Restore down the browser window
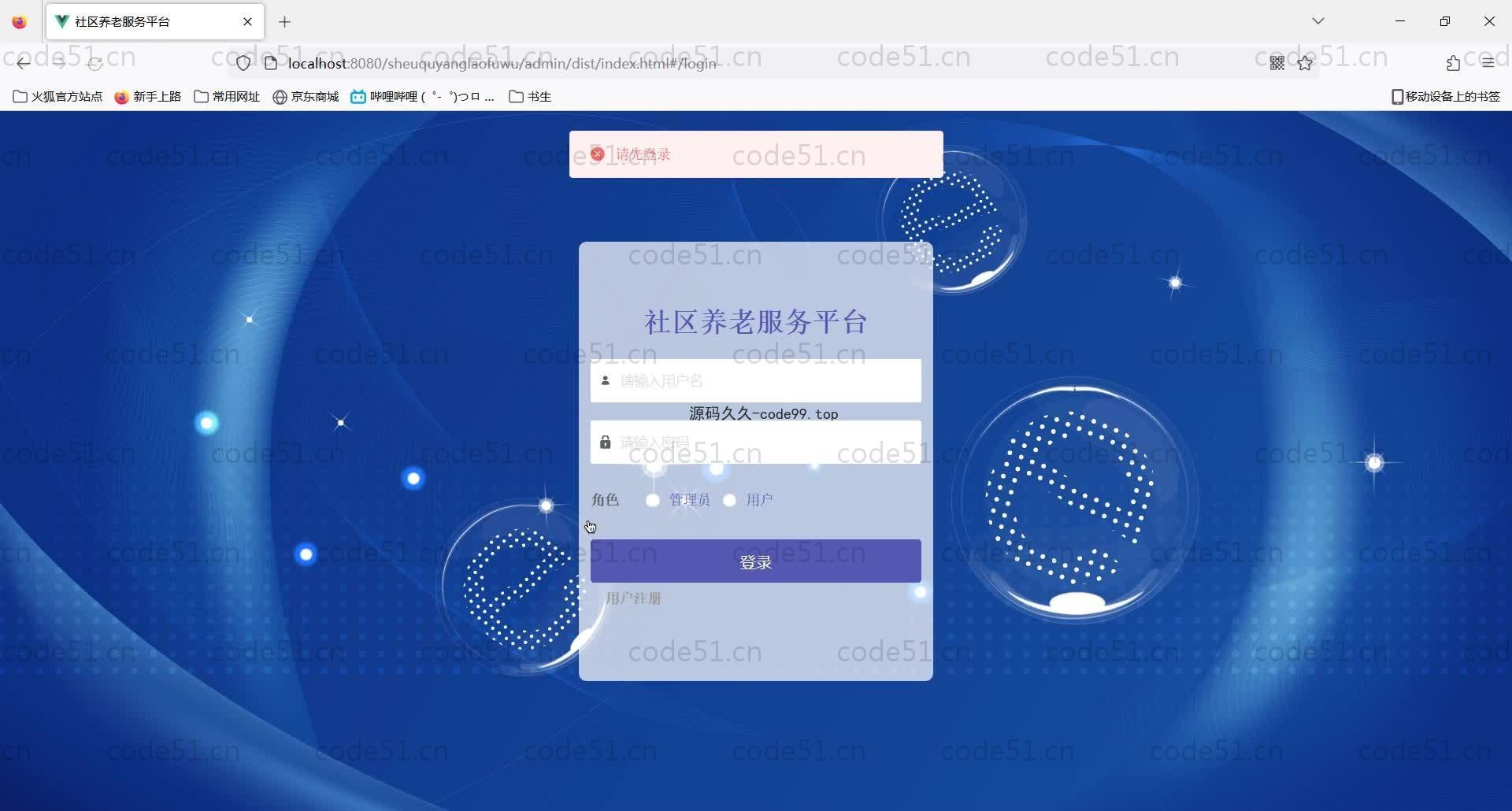This screenshot has height=811, width=1512. point(1445,21)
